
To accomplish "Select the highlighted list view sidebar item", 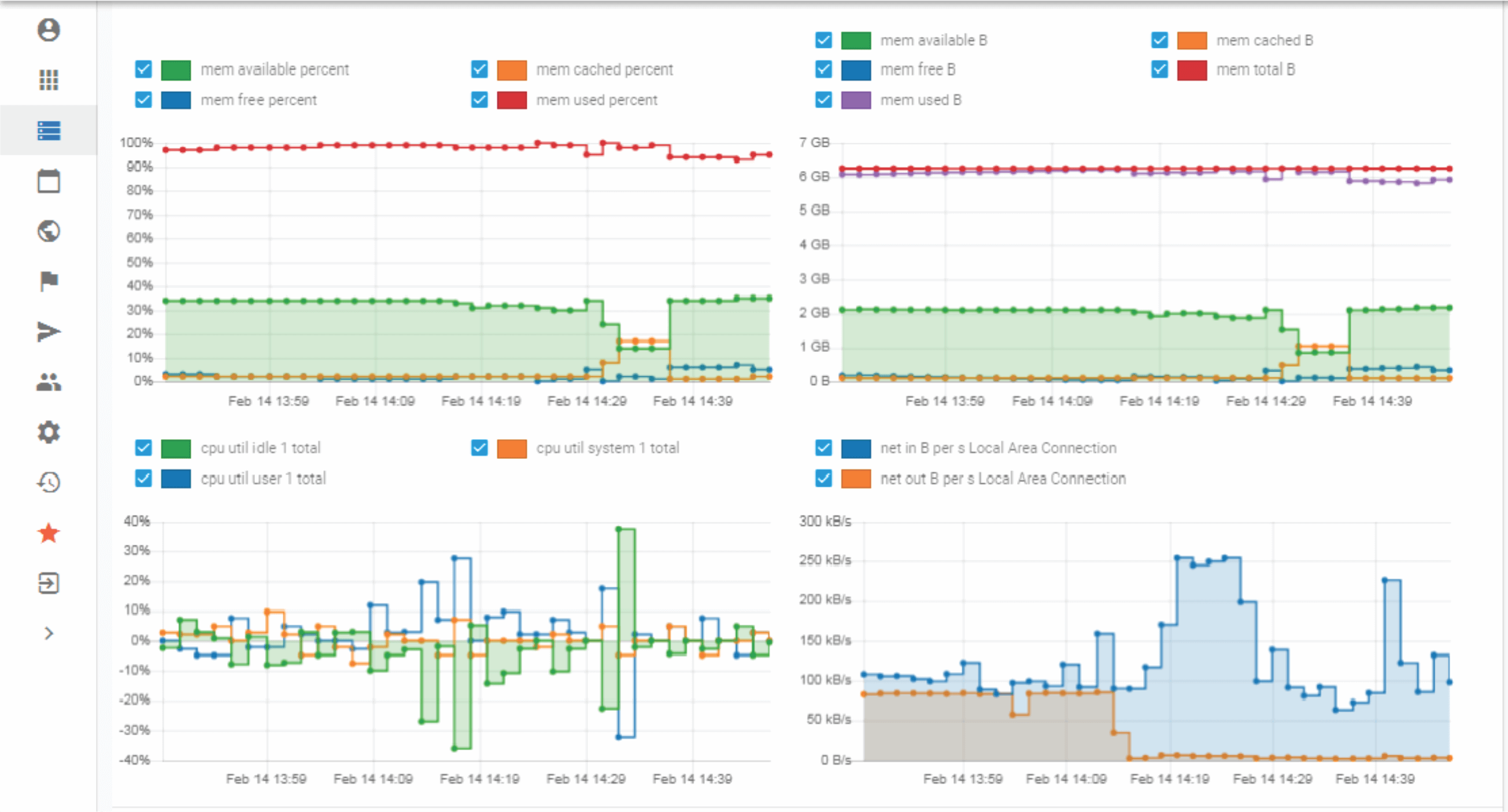I will [49, 131].
